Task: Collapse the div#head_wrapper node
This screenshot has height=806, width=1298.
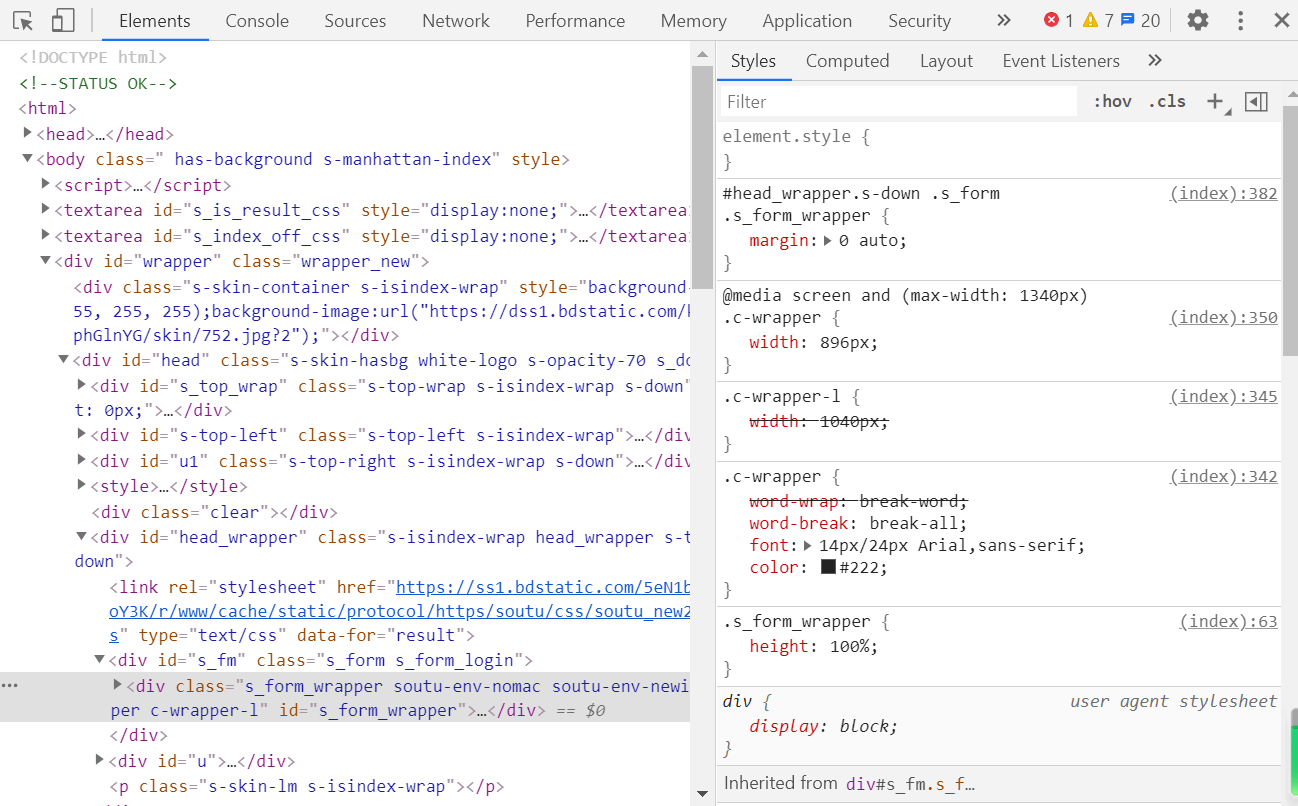Action: [x=82, y=536]
